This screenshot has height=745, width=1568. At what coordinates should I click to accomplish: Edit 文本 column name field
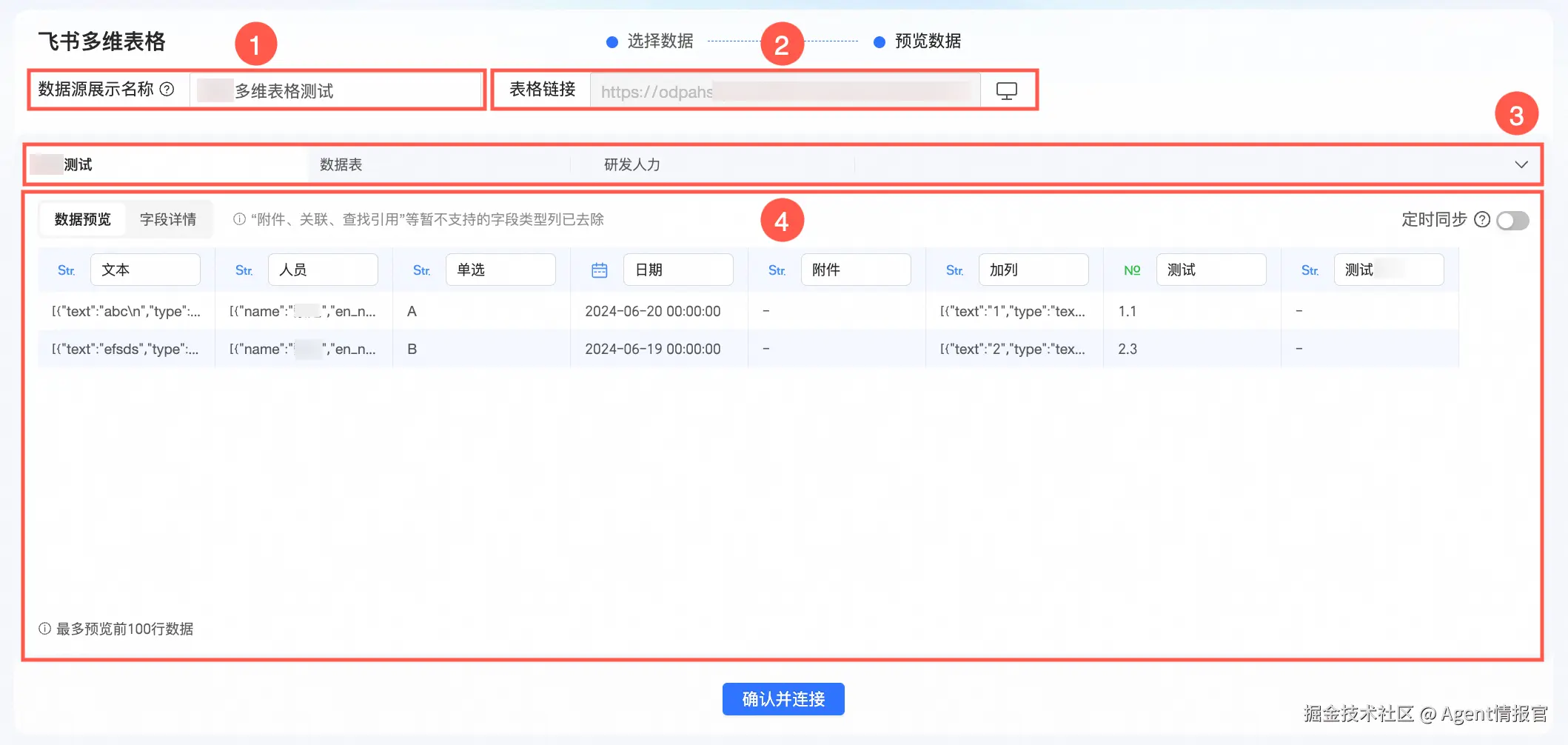[145, 270]
